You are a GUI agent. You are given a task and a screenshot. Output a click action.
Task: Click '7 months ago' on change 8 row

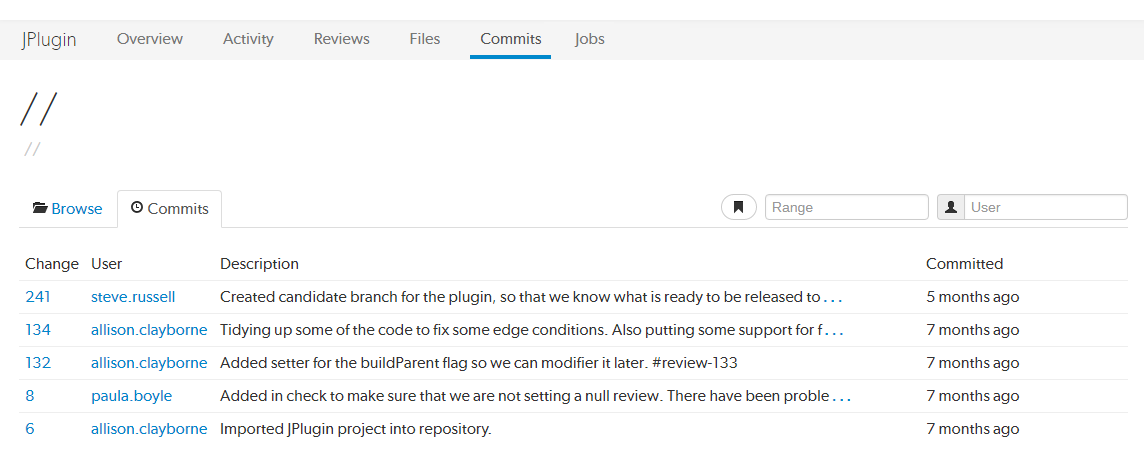973,396
